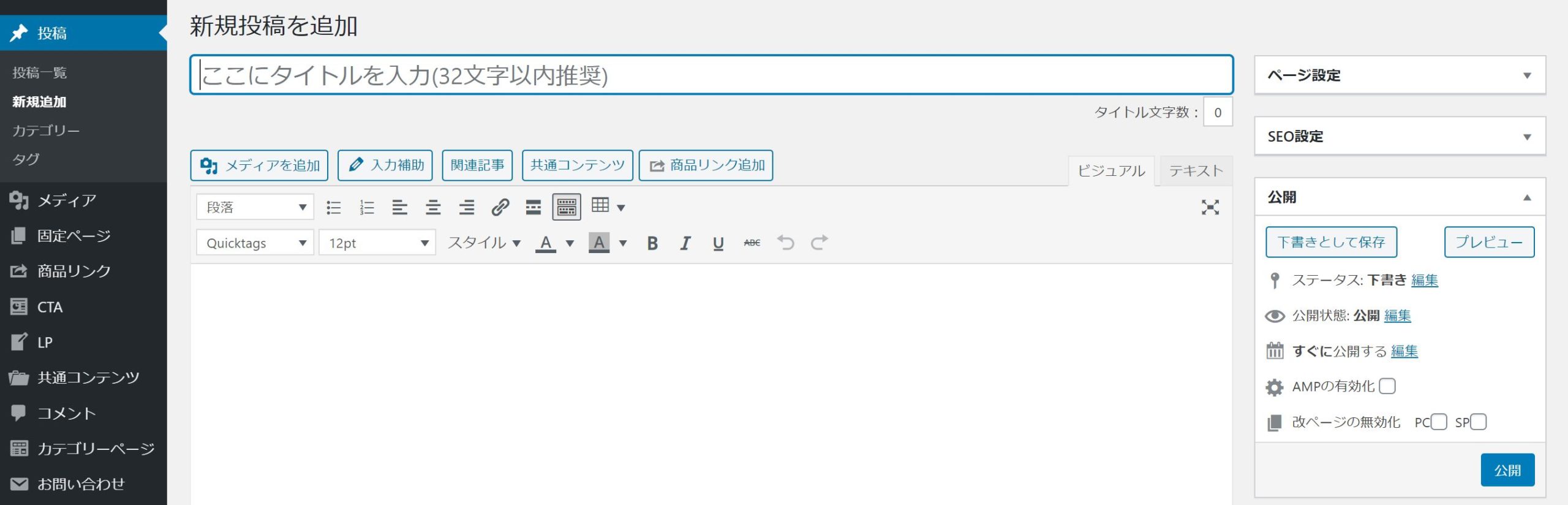This screenshot has height=505, width=1568.
Task: Edit the ステータス link
Action: click(1424, 280)
